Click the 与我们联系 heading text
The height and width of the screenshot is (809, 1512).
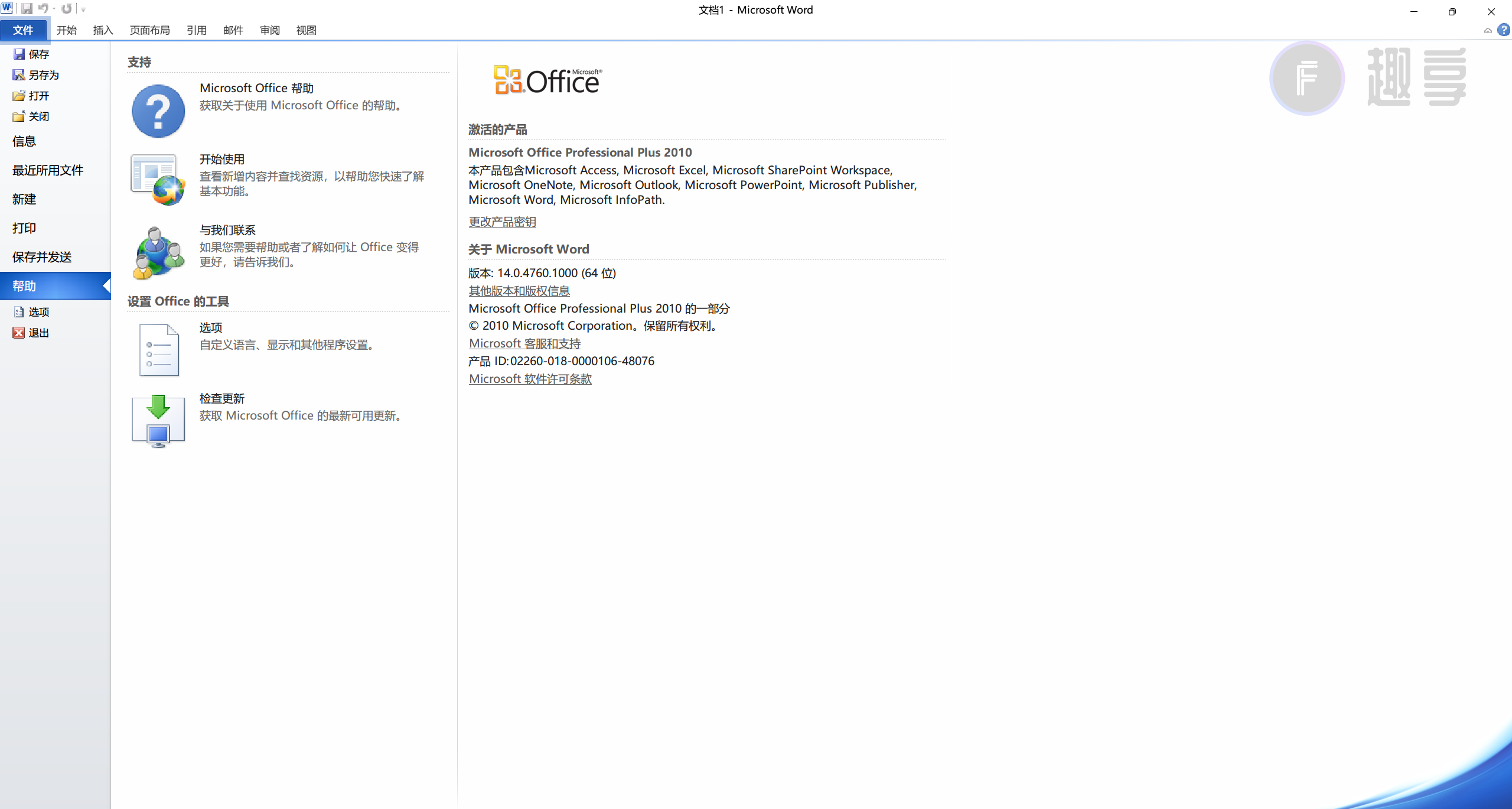pyautogui.click(x=227, y=230)
